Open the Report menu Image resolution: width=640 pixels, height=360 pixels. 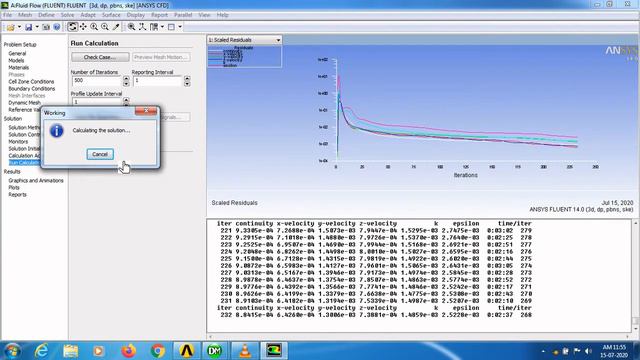click(159, 15)
